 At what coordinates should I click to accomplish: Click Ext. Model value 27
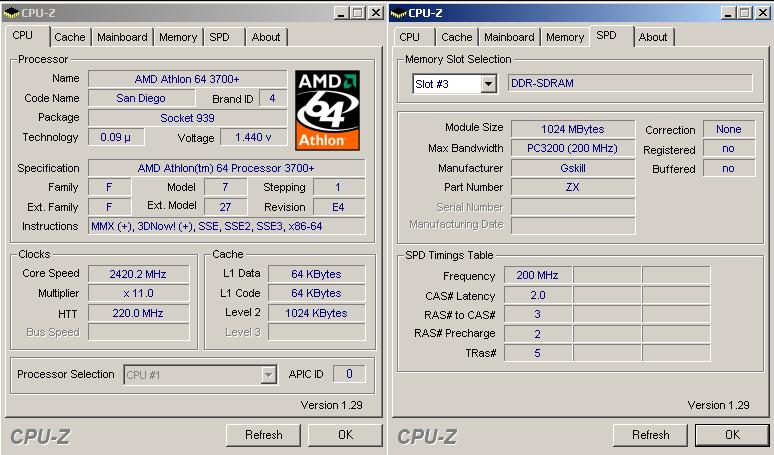pos(225,207)
